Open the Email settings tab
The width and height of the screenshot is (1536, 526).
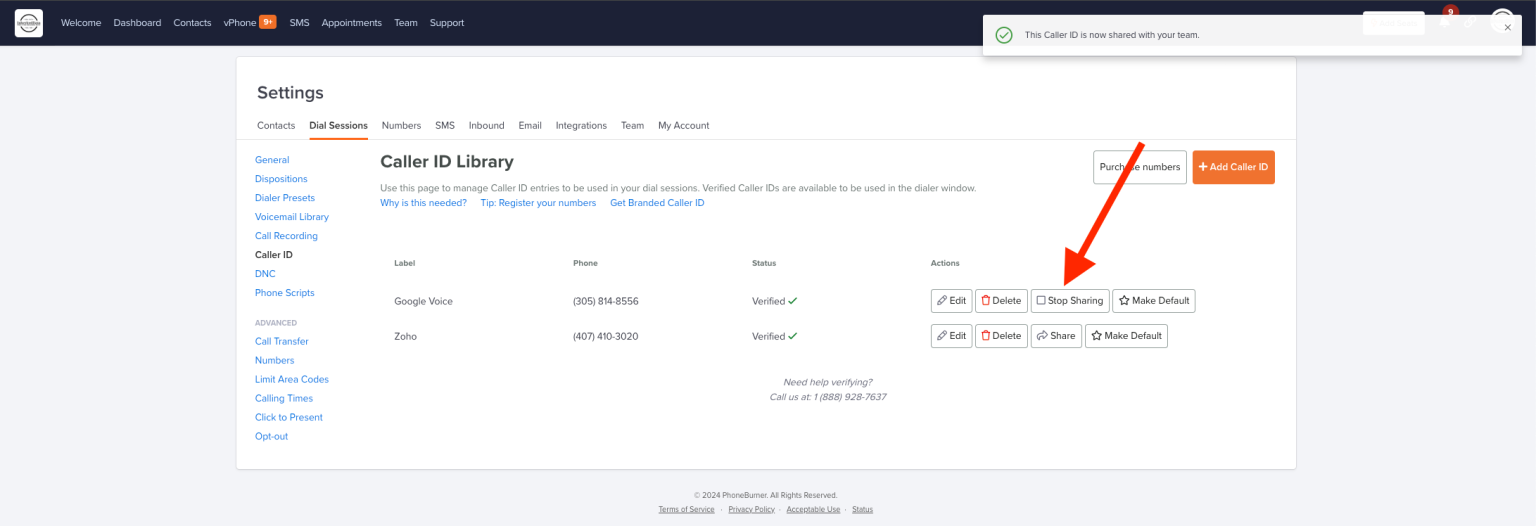pyautogui.click(x=530, y=126)
